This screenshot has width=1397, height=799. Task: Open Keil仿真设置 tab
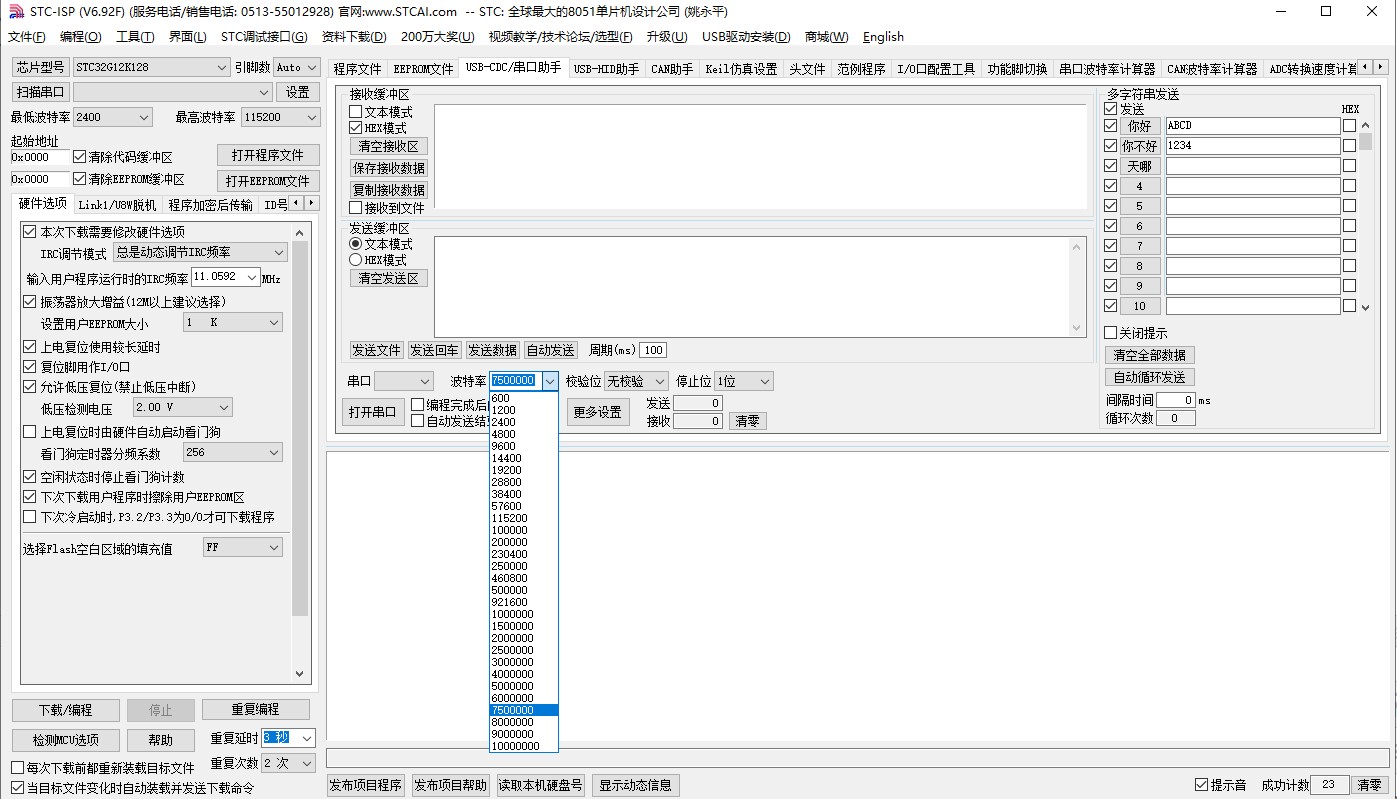coord(741,69)
